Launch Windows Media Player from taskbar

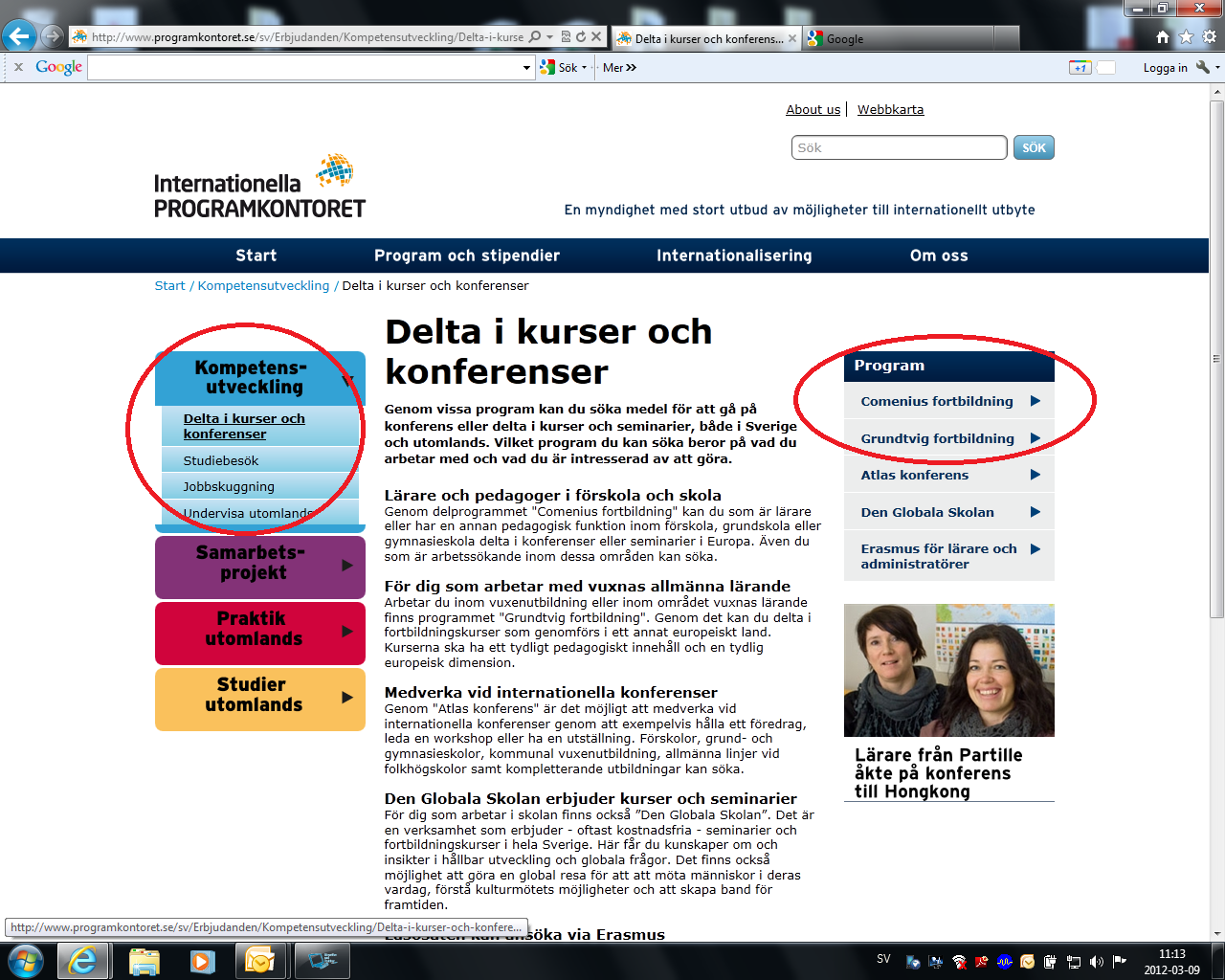coord(202,960)
